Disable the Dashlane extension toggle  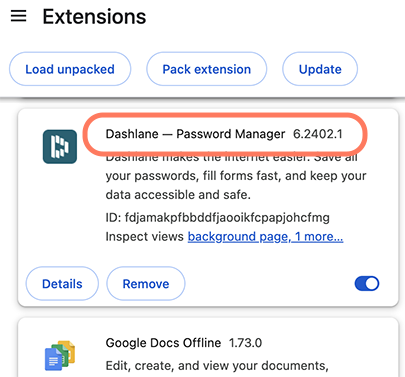[367, 284]
